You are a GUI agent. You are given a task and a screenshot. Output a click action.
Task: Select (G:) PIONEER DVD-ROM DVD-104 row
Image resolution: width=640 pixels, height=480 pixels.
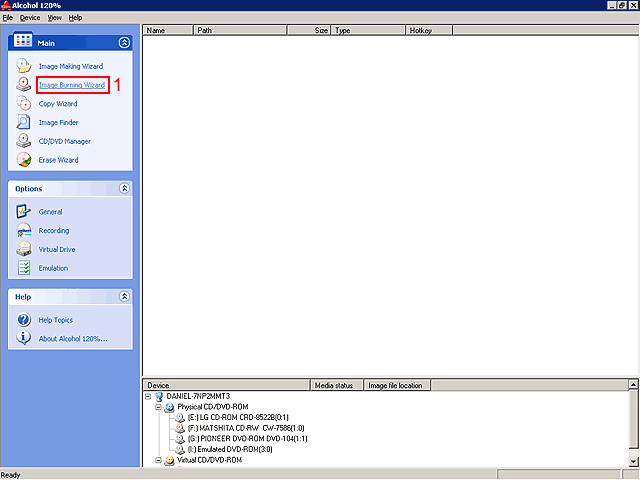pyautogui.click(x=247, y=439)
